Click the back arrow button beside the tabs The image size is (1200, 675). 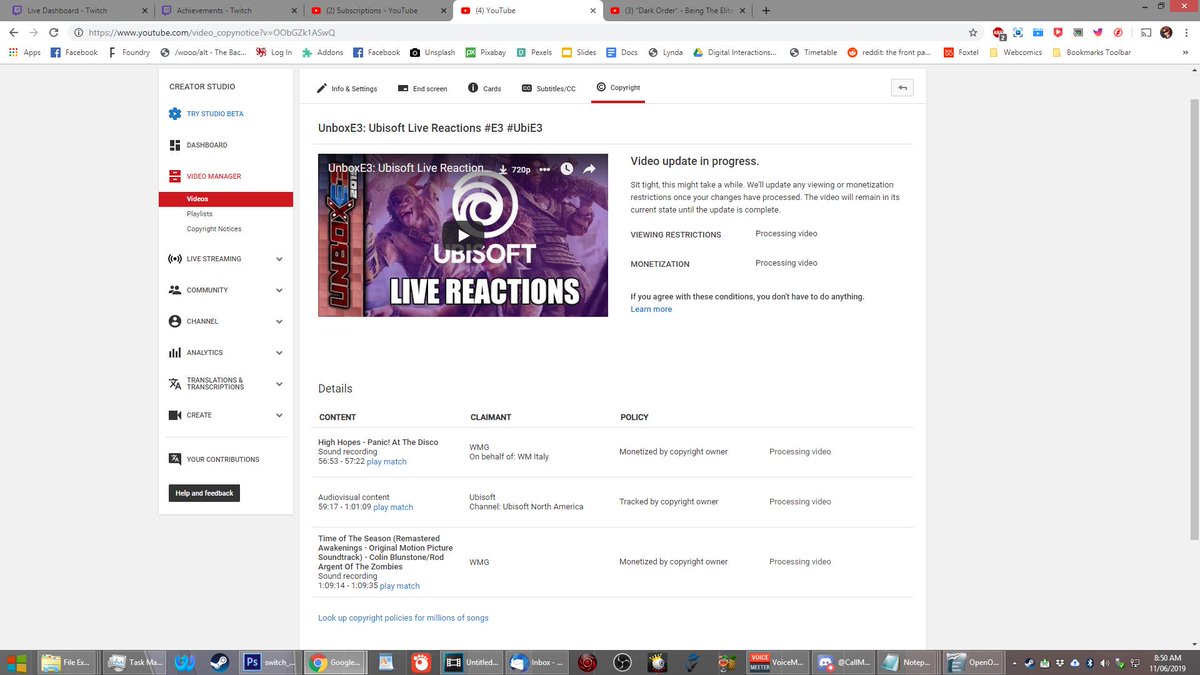902,88
